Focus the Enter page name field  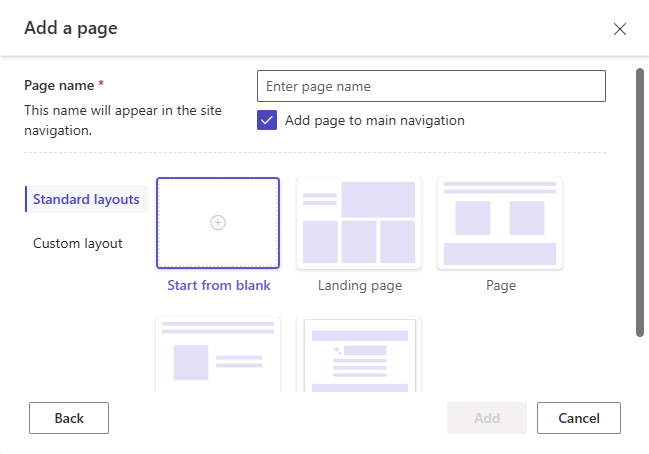(431, 86)
